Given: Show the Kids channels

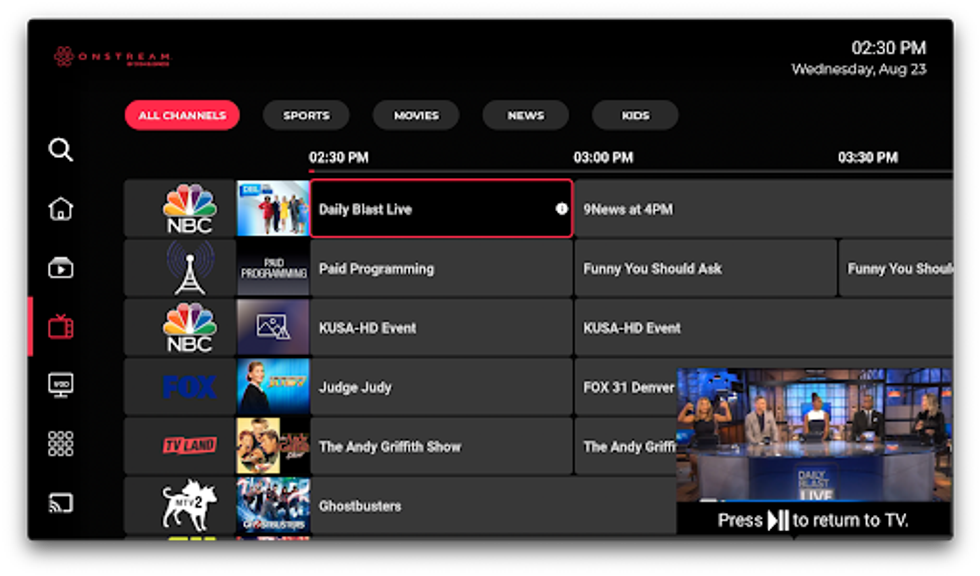Looking at the screenshot, I should 635,115.
